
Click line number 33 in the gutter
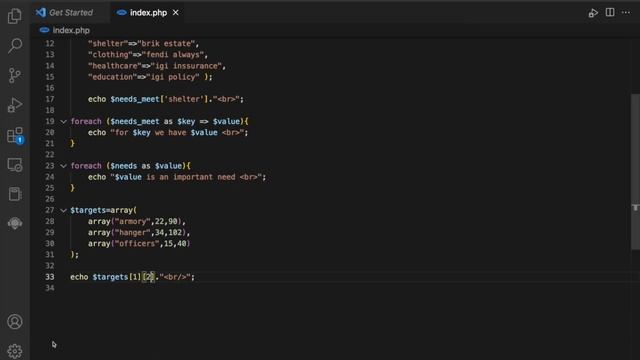tap(49, 277)
